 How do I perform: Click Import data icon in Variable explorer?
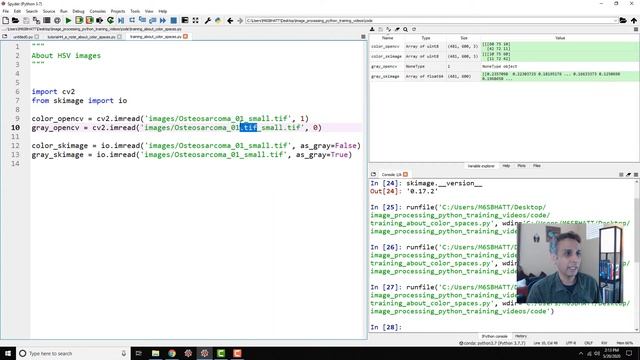[x=372, y=29]
